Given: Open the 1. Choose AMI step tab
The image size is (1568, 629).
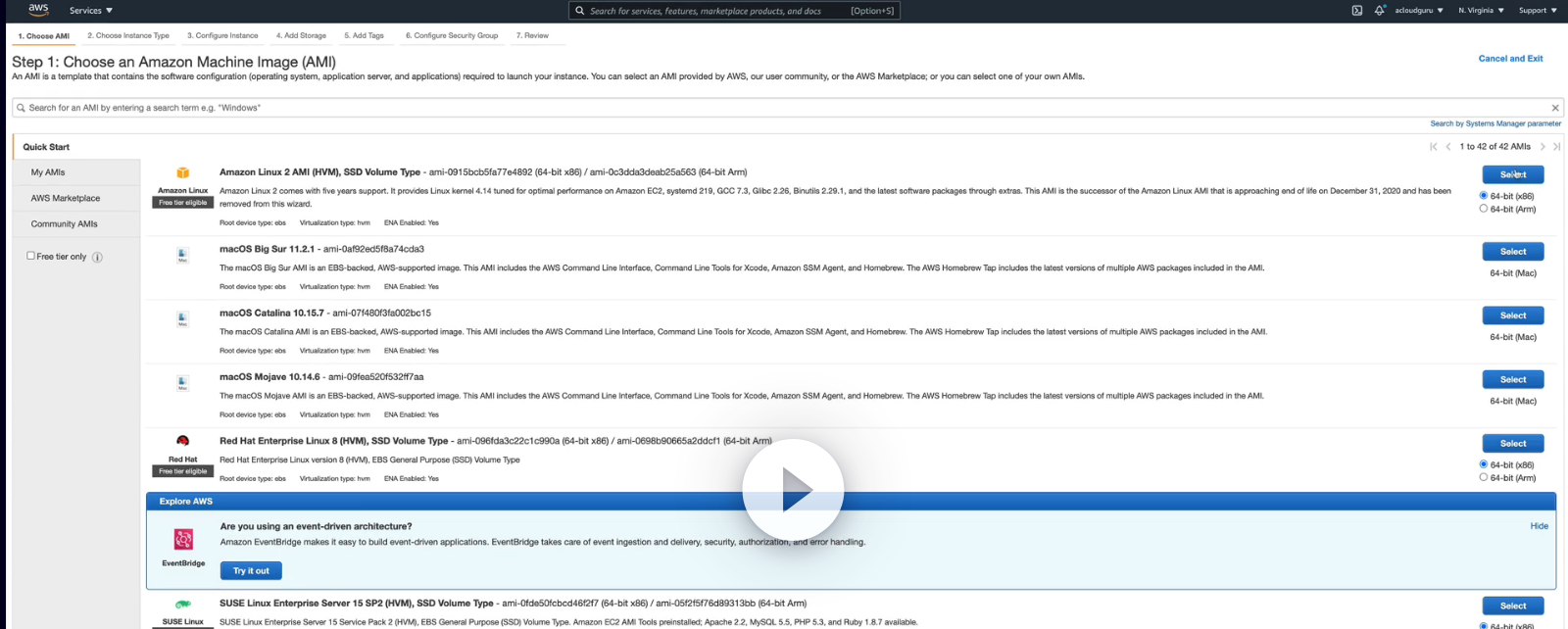Looking at the screenshot, I should pyautogui.click(x=44, y=36).
